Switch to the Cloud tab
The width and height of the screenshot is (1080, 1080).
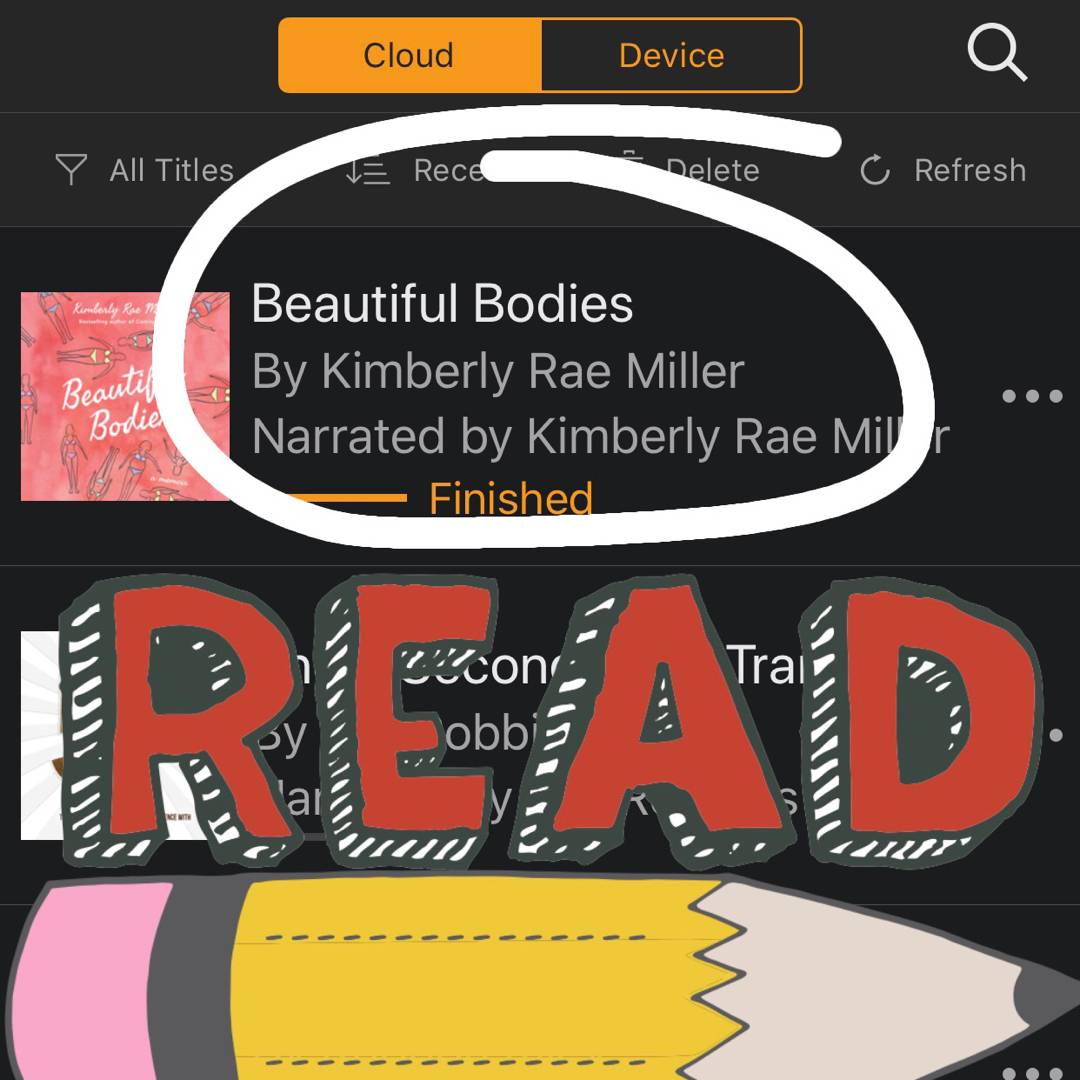[x=410, y=55]
